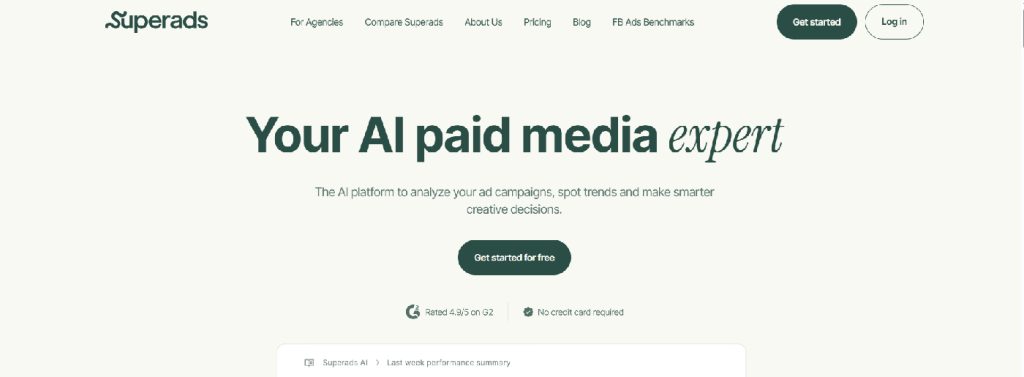Click the Rated 4.9/5 on G2 text

pyautogui.click(x=459, y=312)
